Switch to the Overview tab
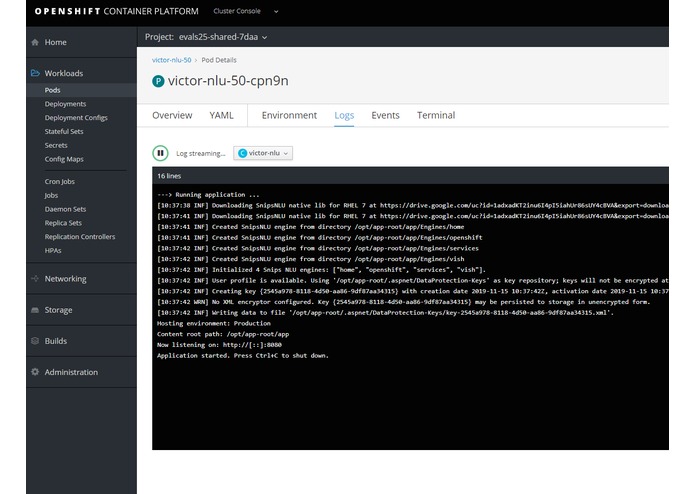This screenshot has width=695, height=494. pyautogui.click(x=172, y=115)
